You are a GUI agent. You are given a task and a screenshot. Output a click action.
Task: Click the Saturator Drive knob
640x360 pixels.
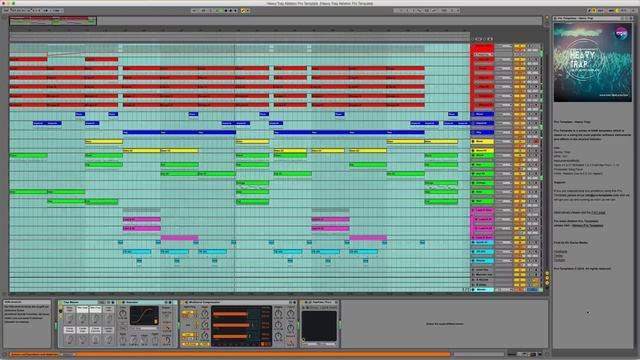coord(123,314)
